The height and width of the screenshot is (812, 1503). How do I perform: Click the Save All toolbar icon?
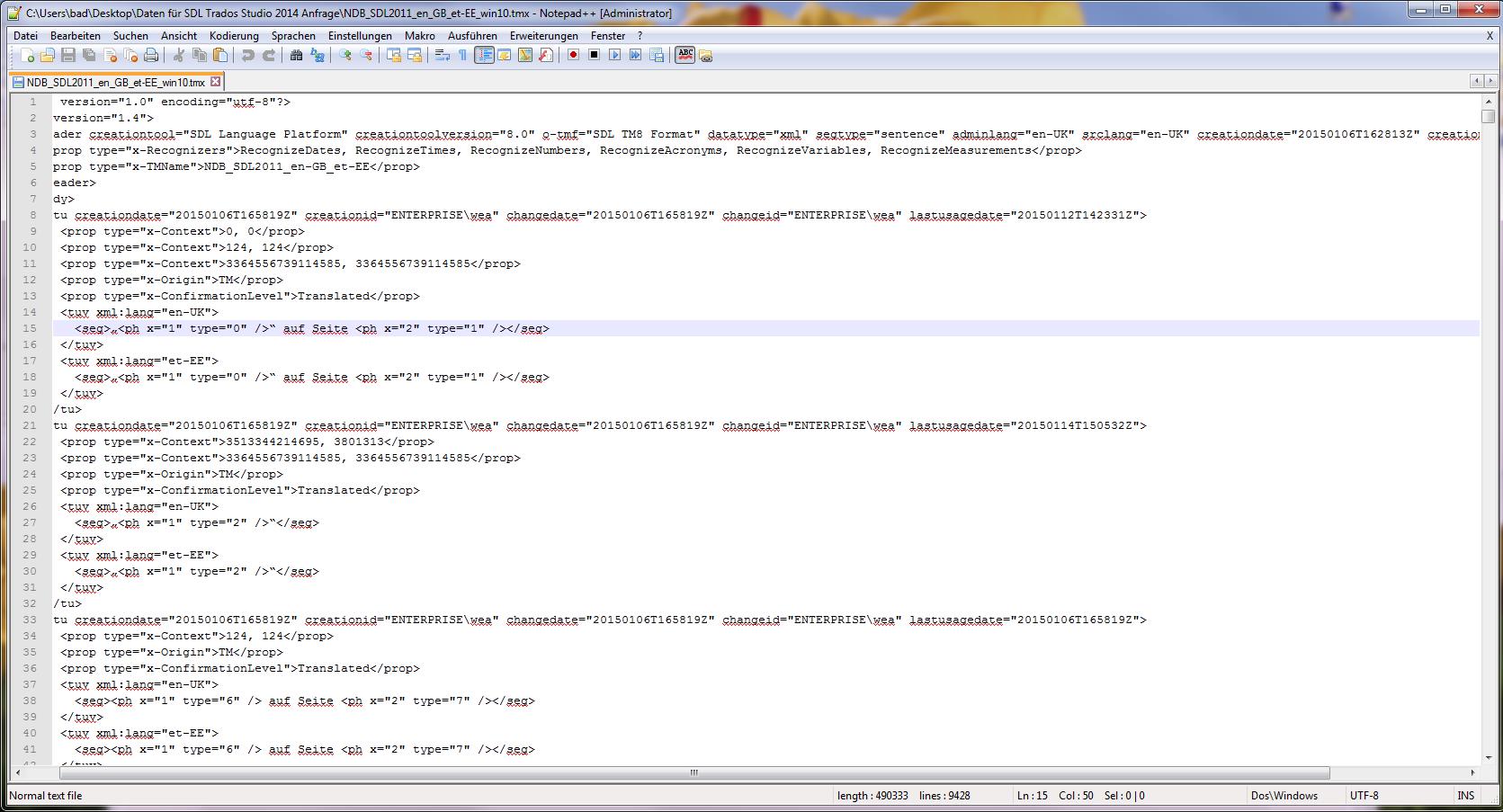pos(89,55)
